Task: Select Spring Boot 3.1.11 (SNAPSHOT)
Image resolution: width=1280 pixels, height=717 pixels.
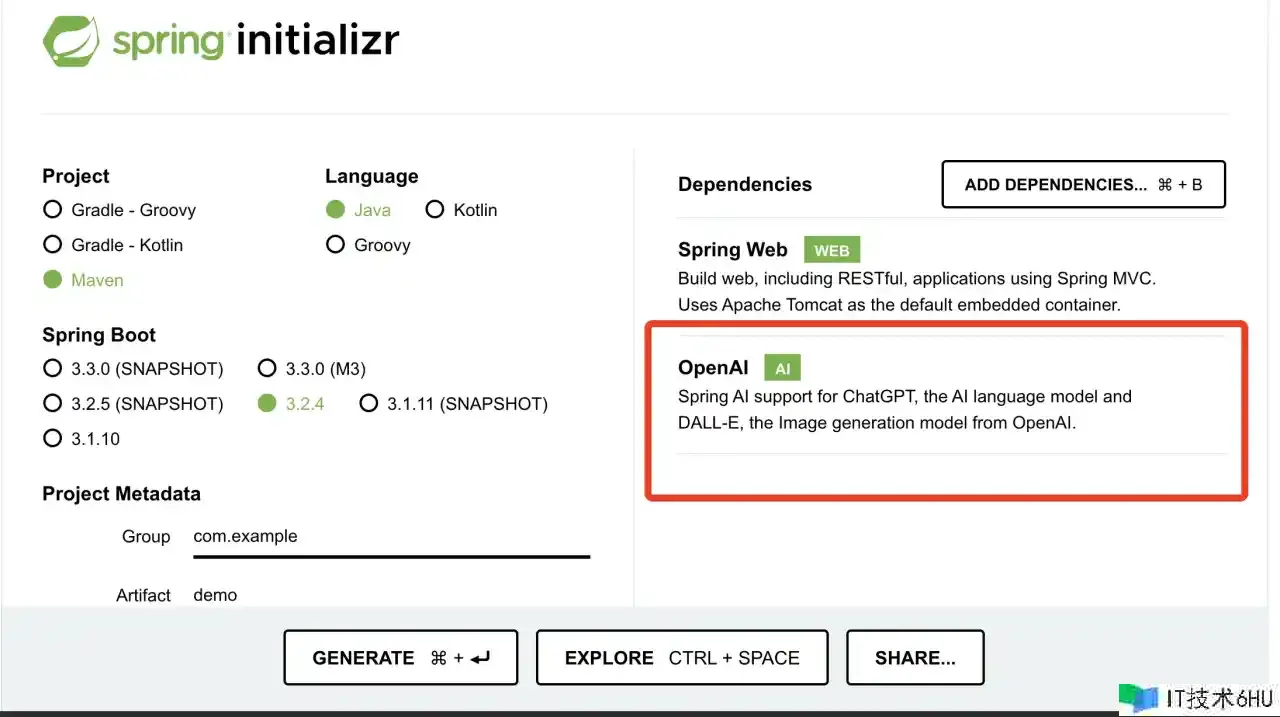Action: coord(454,404)
